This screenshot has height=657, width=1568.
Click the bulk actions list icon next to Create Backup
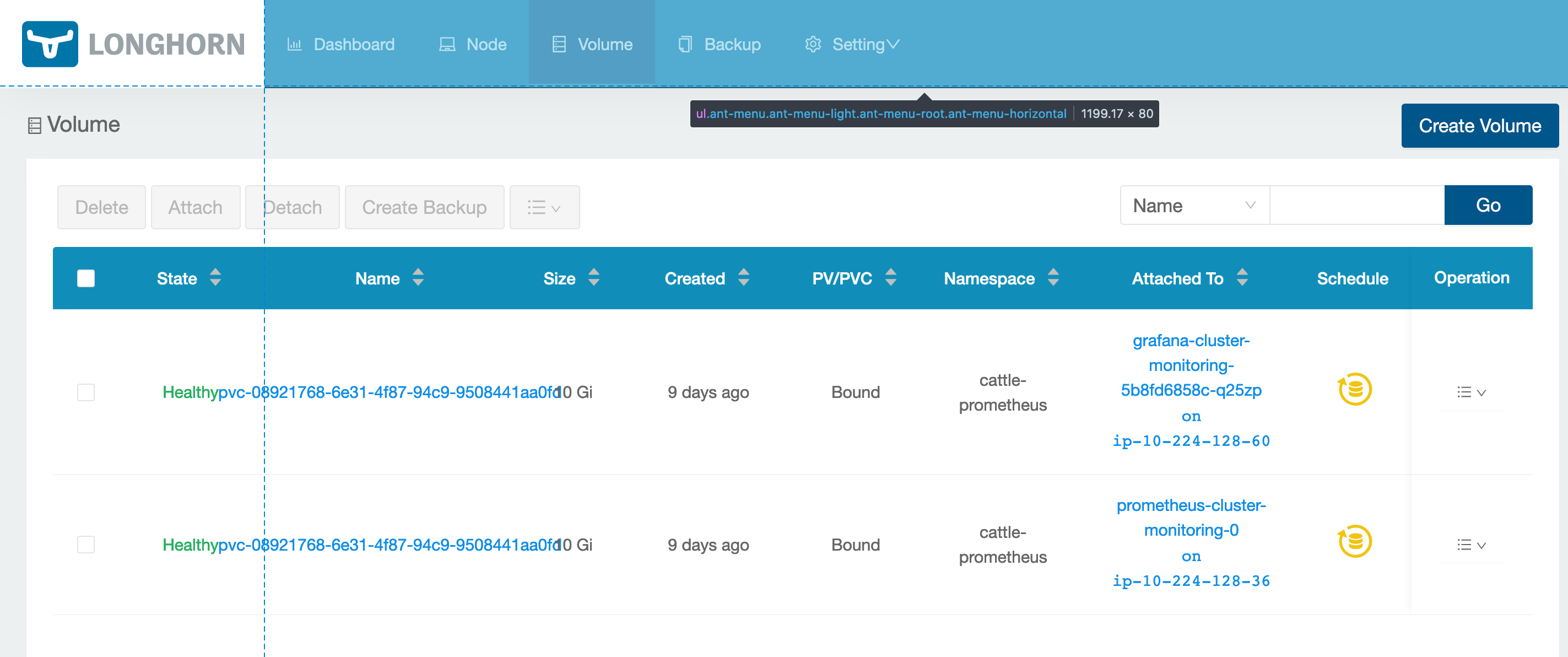coord(544,207)
